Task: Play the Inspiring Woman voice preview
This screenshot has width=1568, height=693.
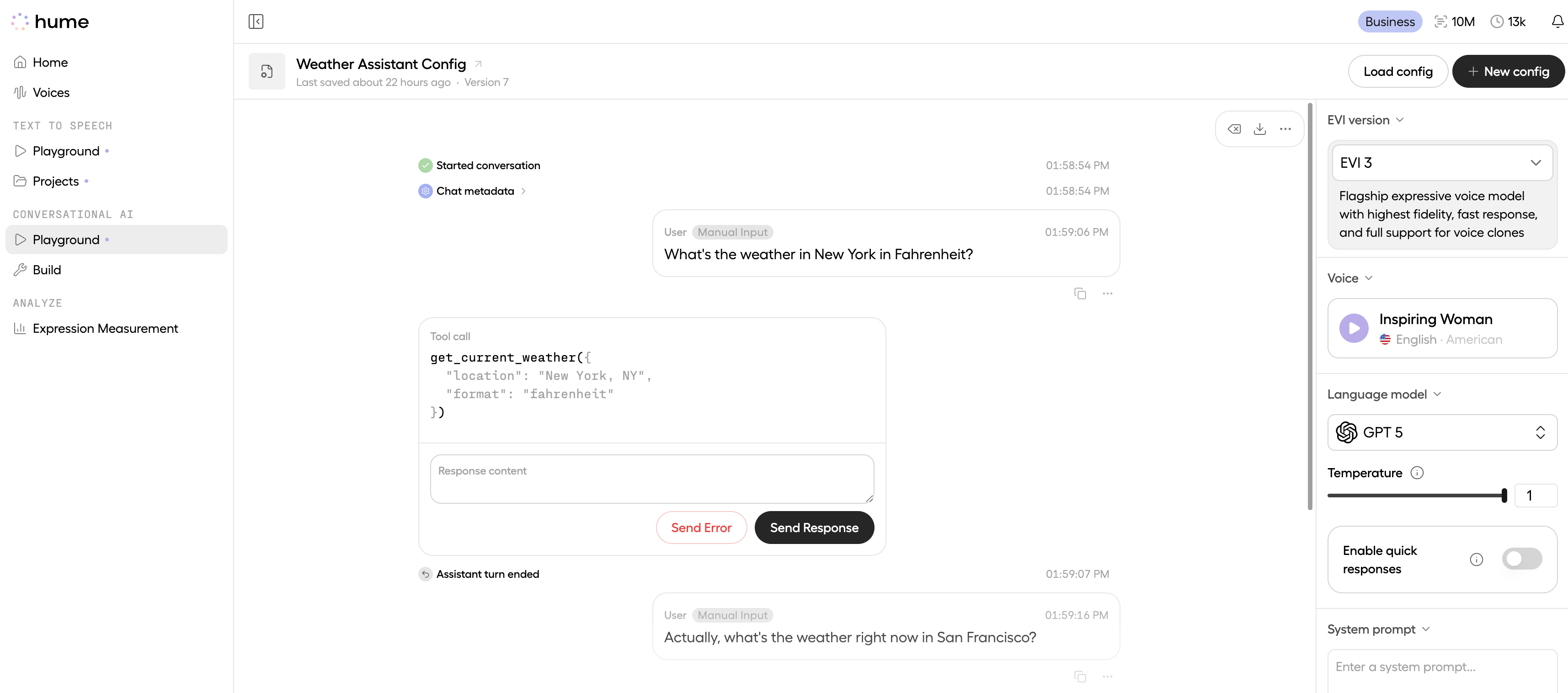Action: 1354,329
